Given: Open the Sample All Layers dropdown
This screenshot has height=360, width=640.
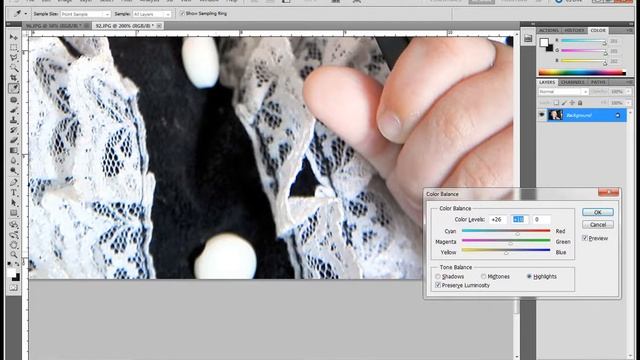Looking at the screenshot, I should coord(151,14).
